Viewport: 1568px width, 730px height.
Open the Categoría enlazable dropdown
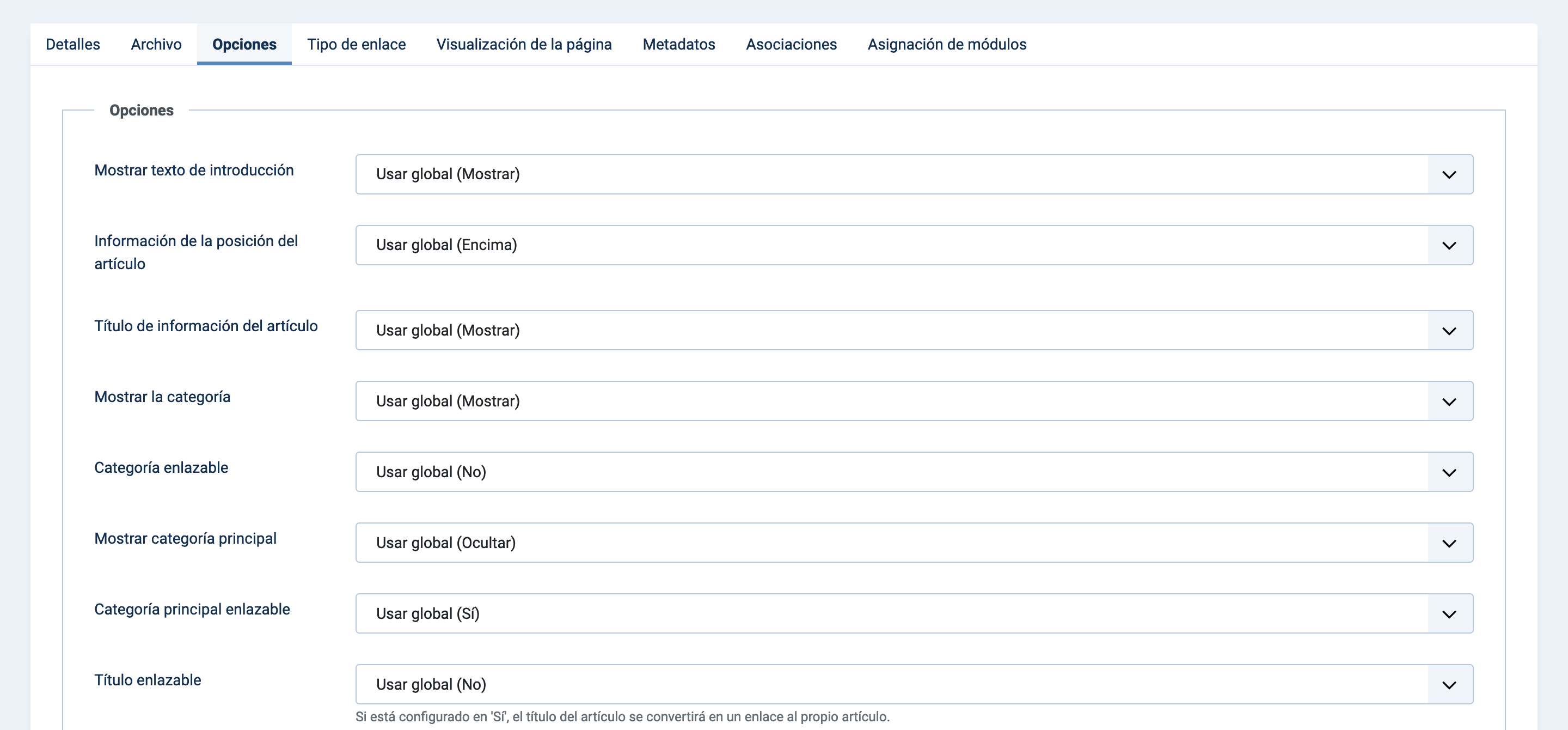(x=914, y=472)
